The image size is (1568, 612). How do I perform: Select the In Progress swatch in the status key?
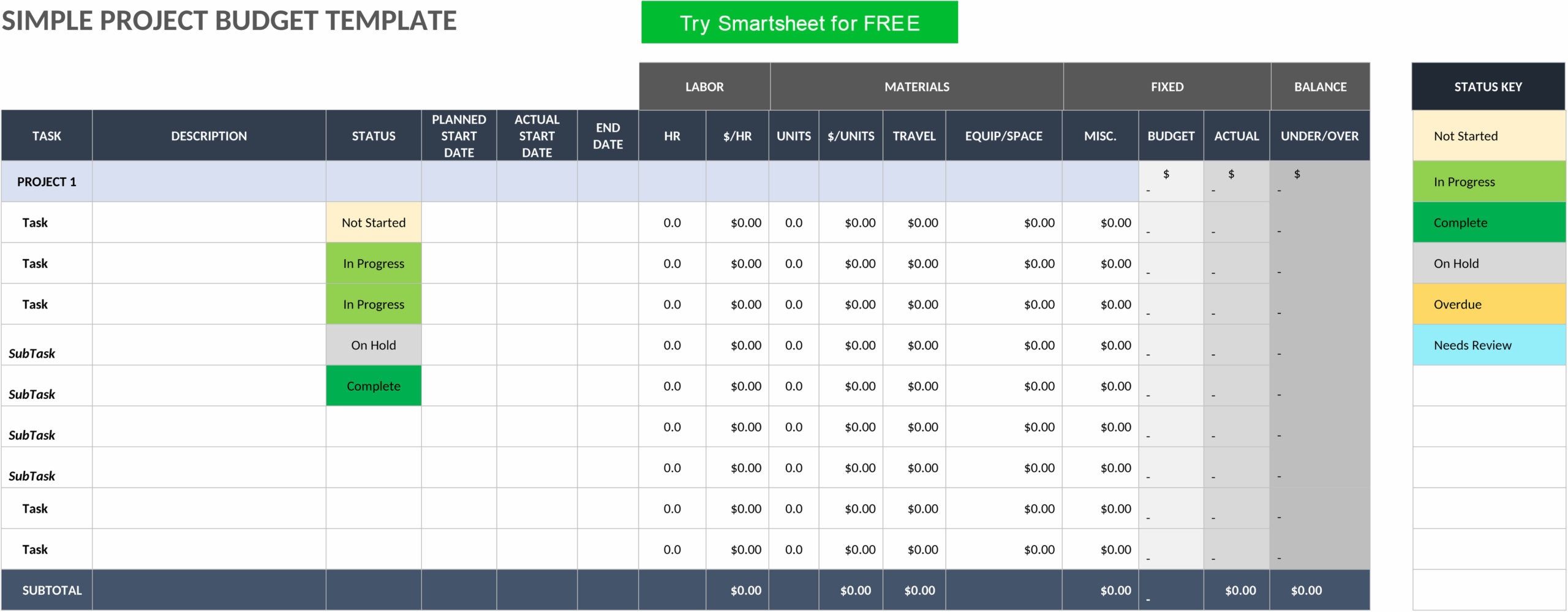tap(1489, 182)
